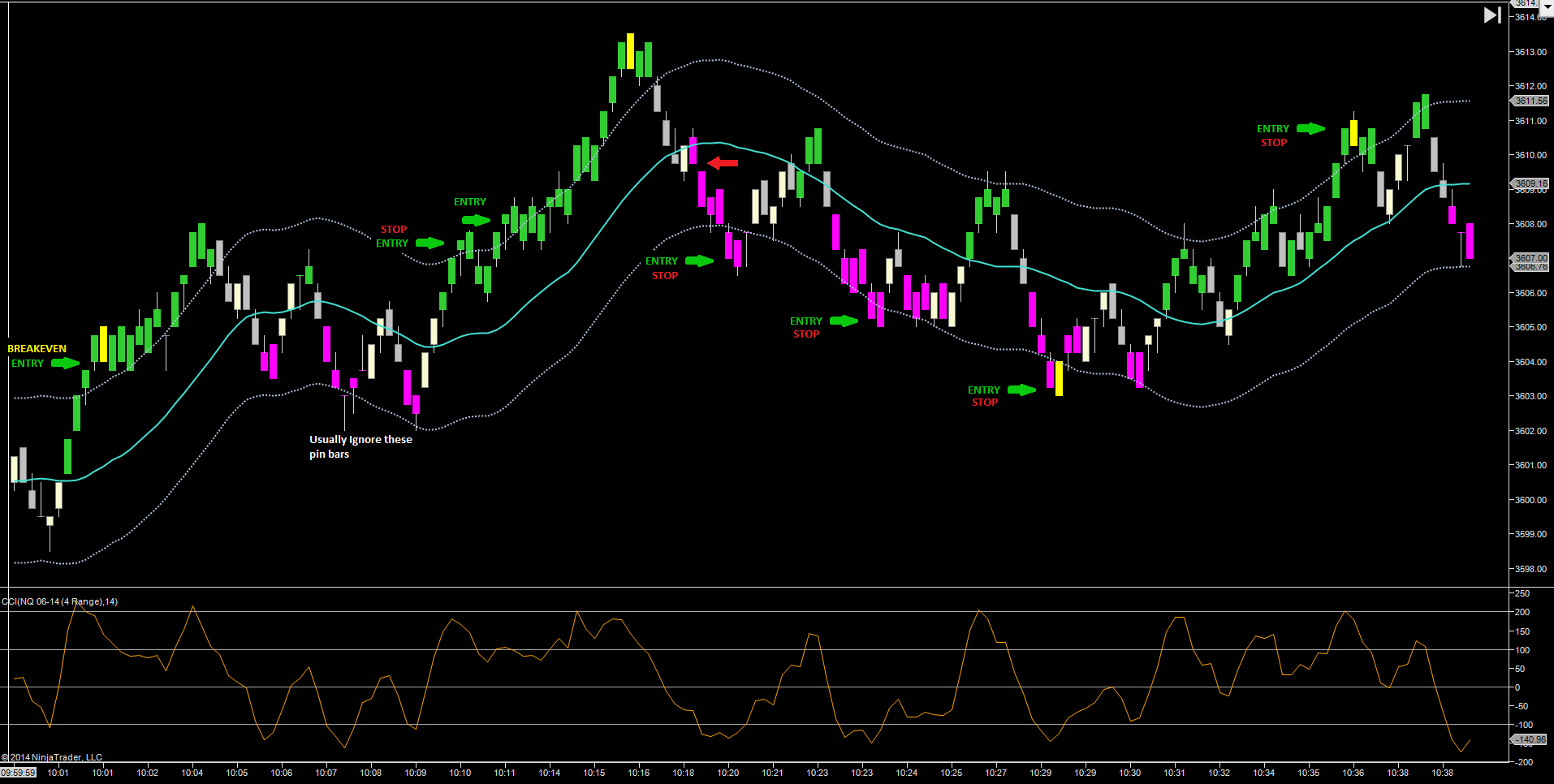
Task: Click the 10:32 time axis label
Action: (1219, 773)
